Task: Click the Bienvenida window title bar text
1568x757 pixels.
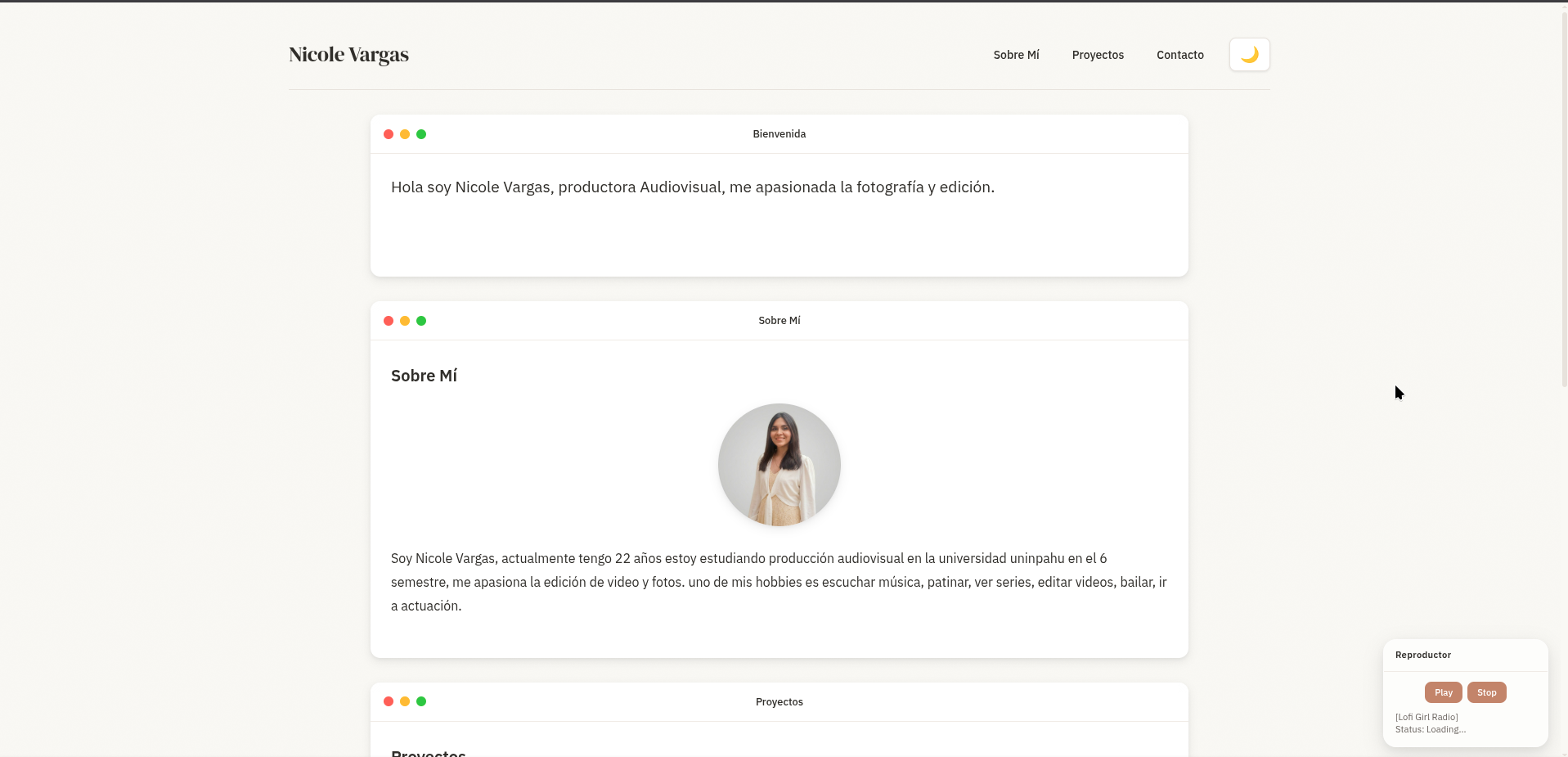Action: click(x=779, y=134)
